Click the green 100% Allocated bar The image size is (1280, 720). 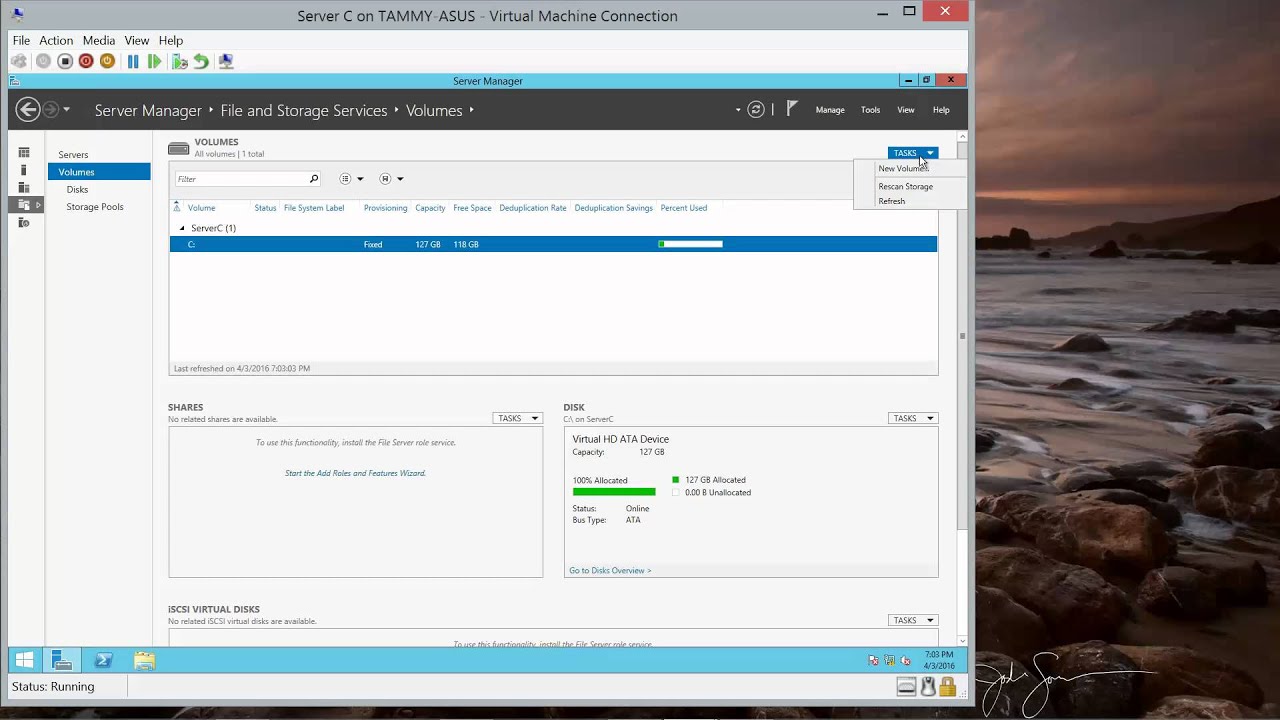[614, 492]
